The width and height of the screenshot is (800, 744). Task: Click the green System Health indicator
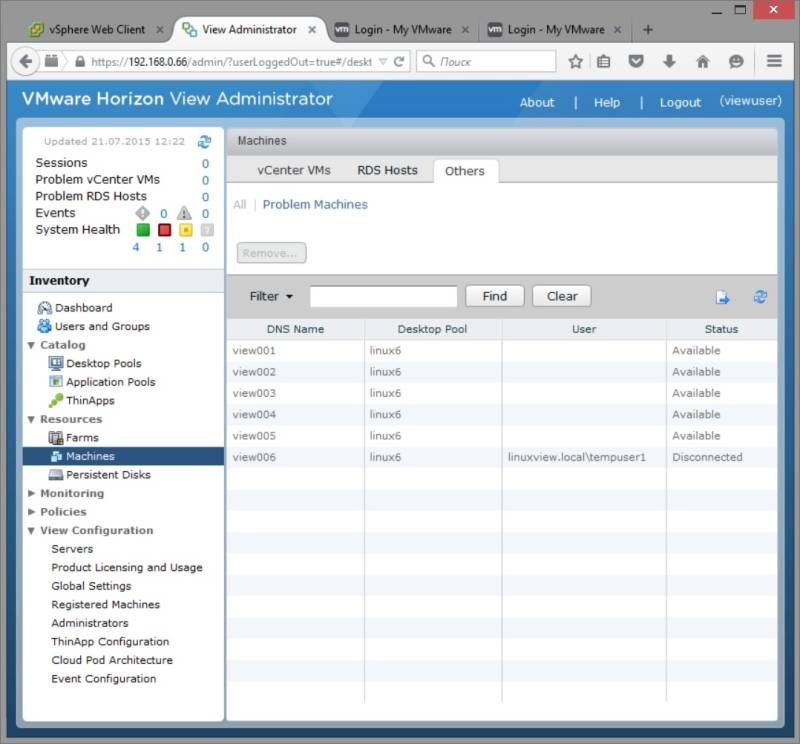pyautogui.click(x=143, y=230)
